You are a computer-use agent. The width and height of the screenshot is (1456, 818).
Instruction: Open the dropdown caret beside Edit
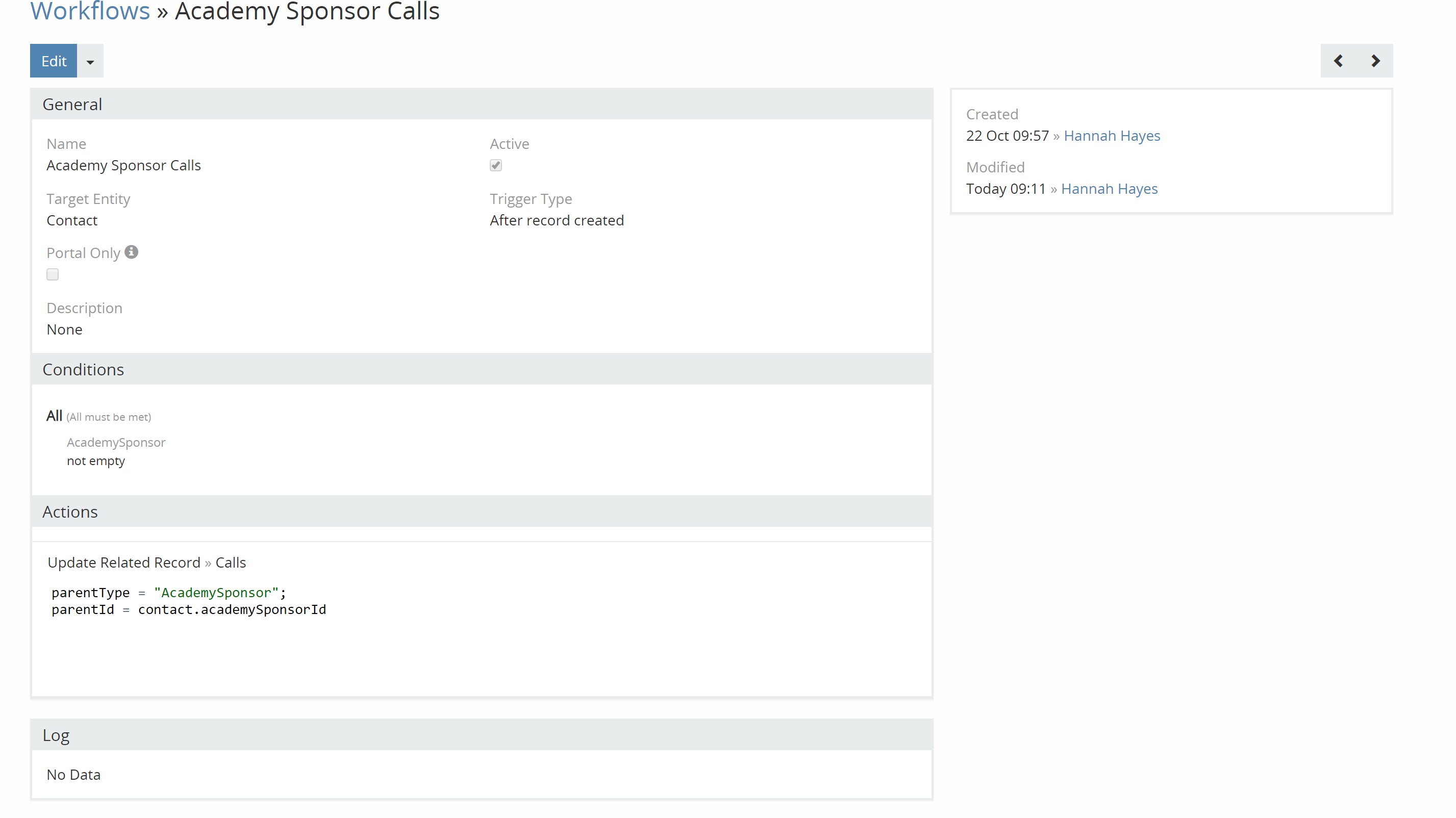[x=90, y=62]
